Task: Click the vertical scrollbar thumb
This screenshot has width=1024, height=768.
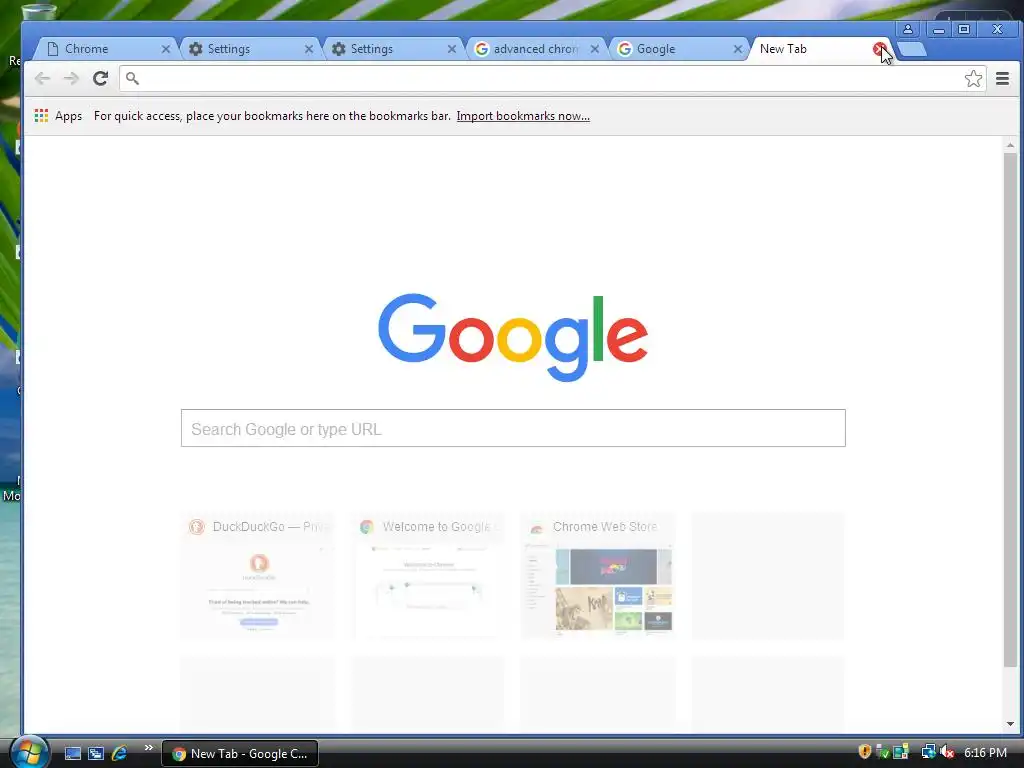Action: (1010, 410)
